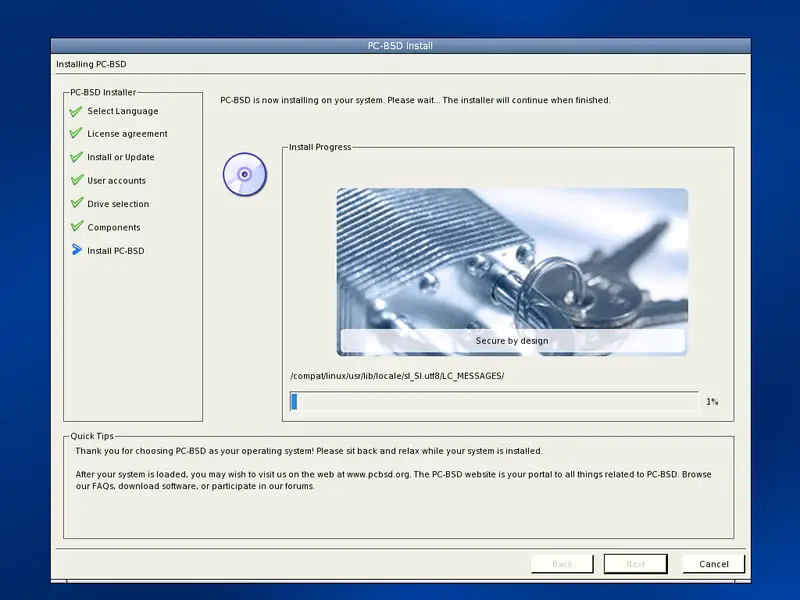Click the www.pcbsd.org website tip paragraph
Image resolution: width=800 pixels, height=600 pixels.
pos(393,480)
